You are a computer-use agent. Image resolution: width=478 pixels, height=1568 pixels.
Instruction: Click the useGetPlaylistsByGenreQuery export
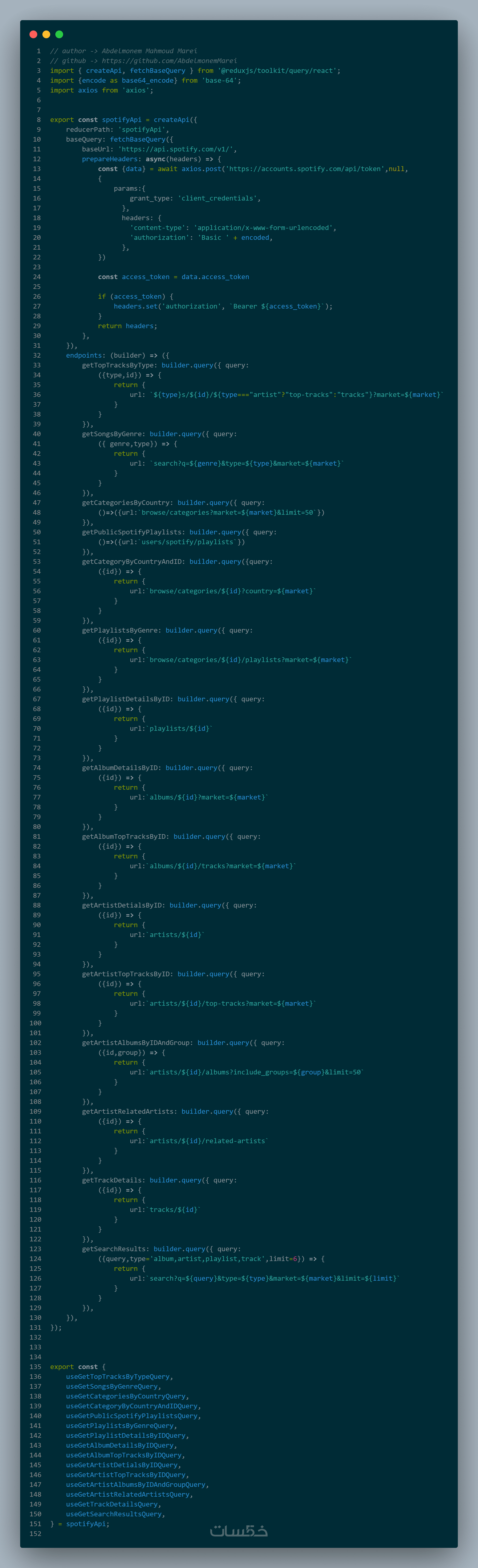pyautogui.click(x=120, y=1426)
